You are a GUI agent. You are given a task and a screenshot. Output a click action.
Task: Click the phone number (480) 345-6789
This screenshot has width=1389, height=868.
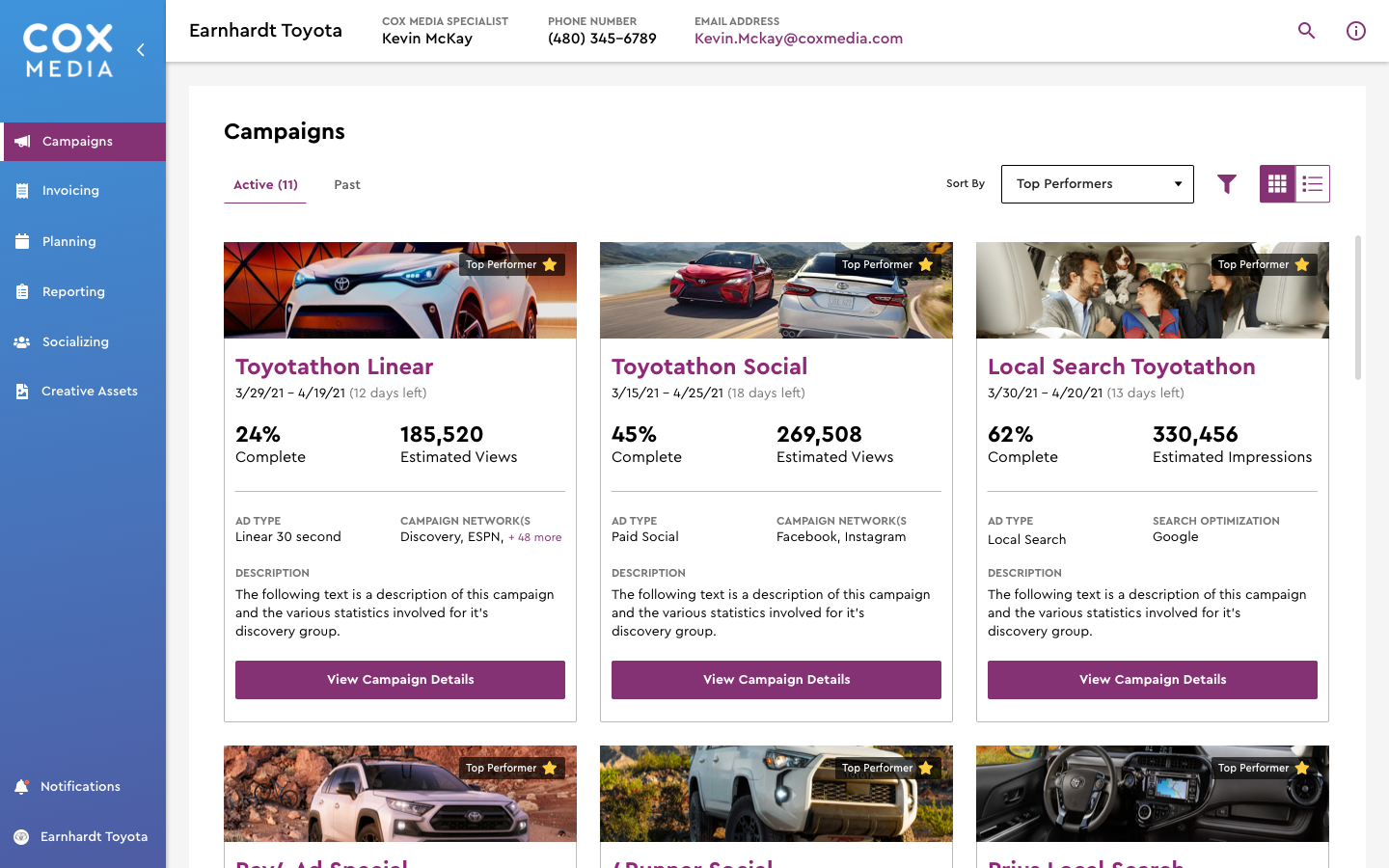[x=602, y=39]
